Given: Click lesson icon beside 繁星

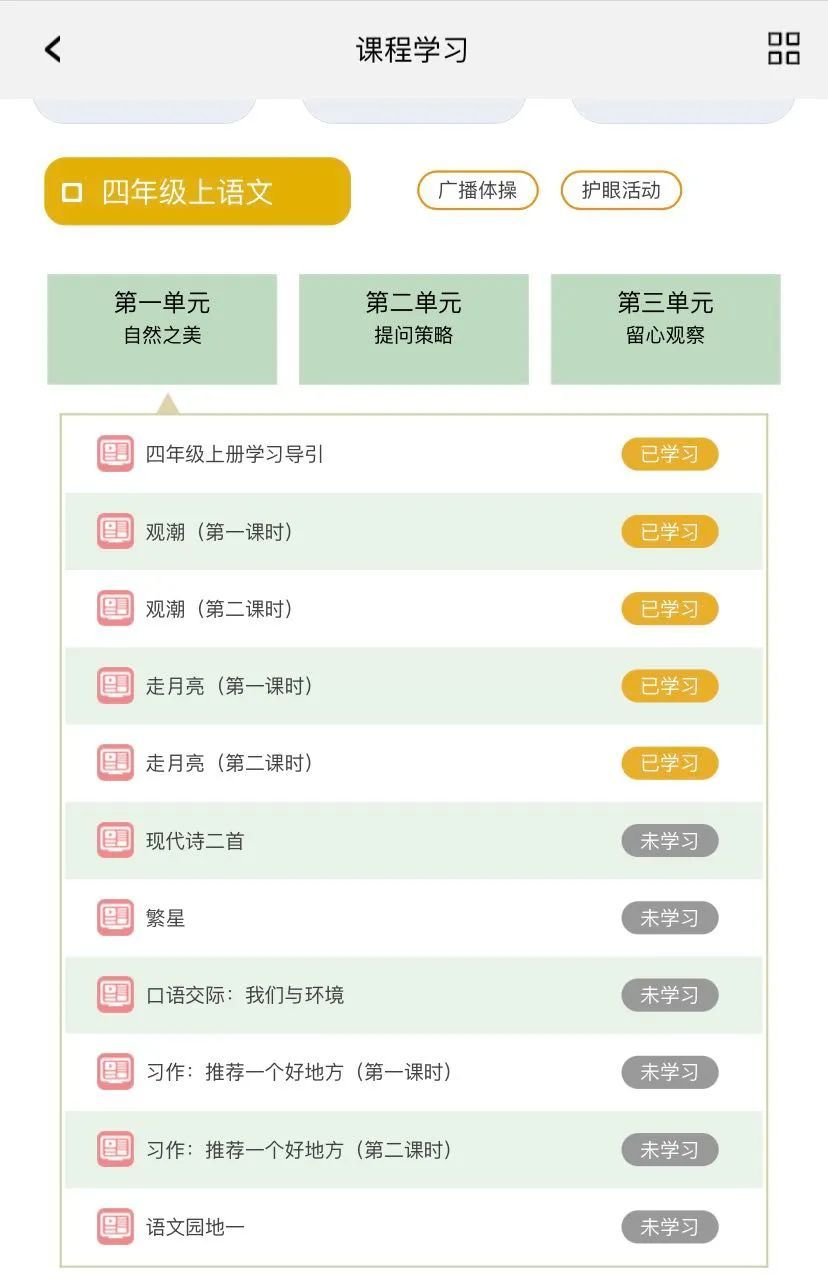Looking at the screenshot, I should (x=115, y=917).
